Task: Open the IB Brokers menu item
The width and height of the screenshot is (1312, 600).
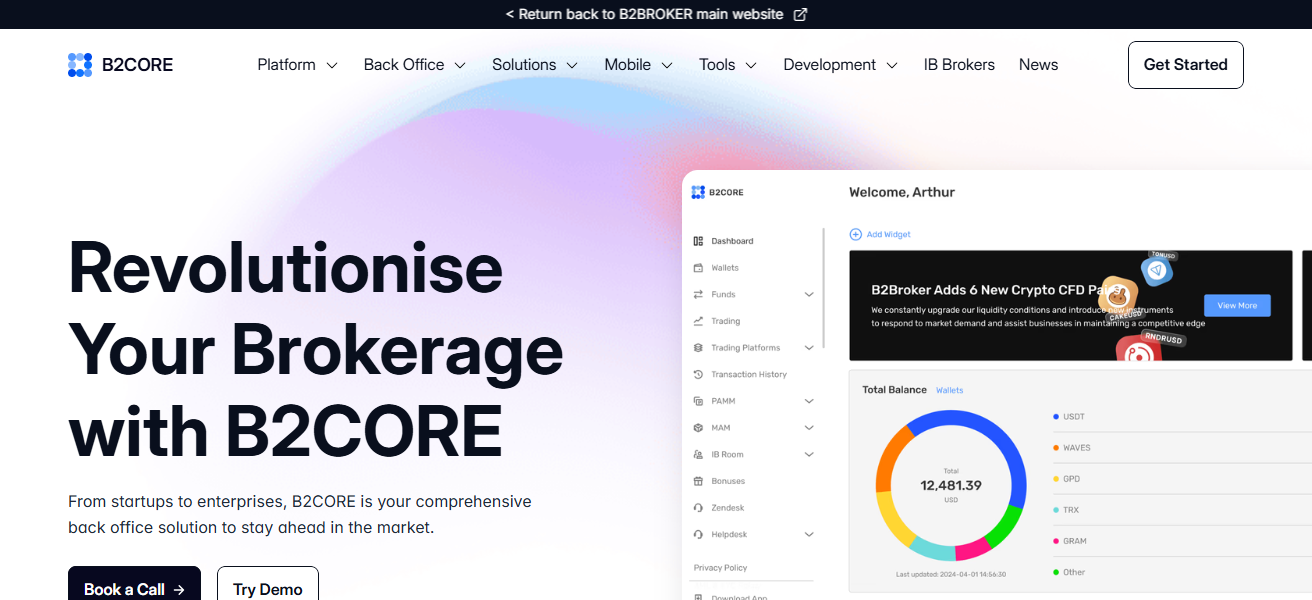Action: click(958, 64)
